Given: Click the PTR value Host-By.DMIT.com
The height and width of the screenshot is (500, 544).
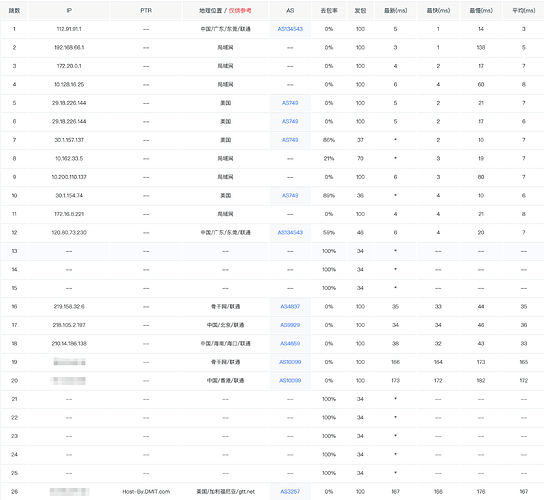Looking at the screenshot, I should point(146,492).
